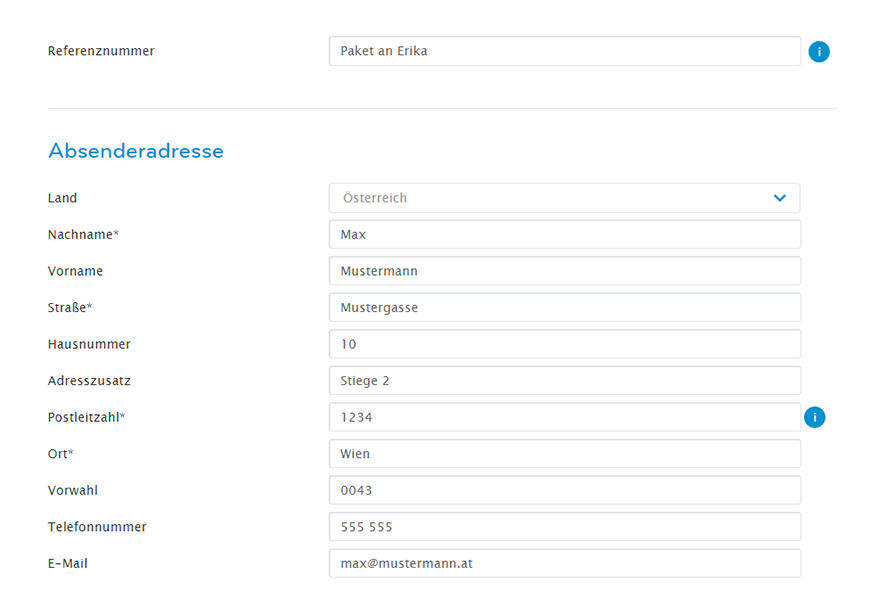Click the 'Referenznummer' label text
The height and width of the screenshot is (600, 886).
tap(101, 51)
